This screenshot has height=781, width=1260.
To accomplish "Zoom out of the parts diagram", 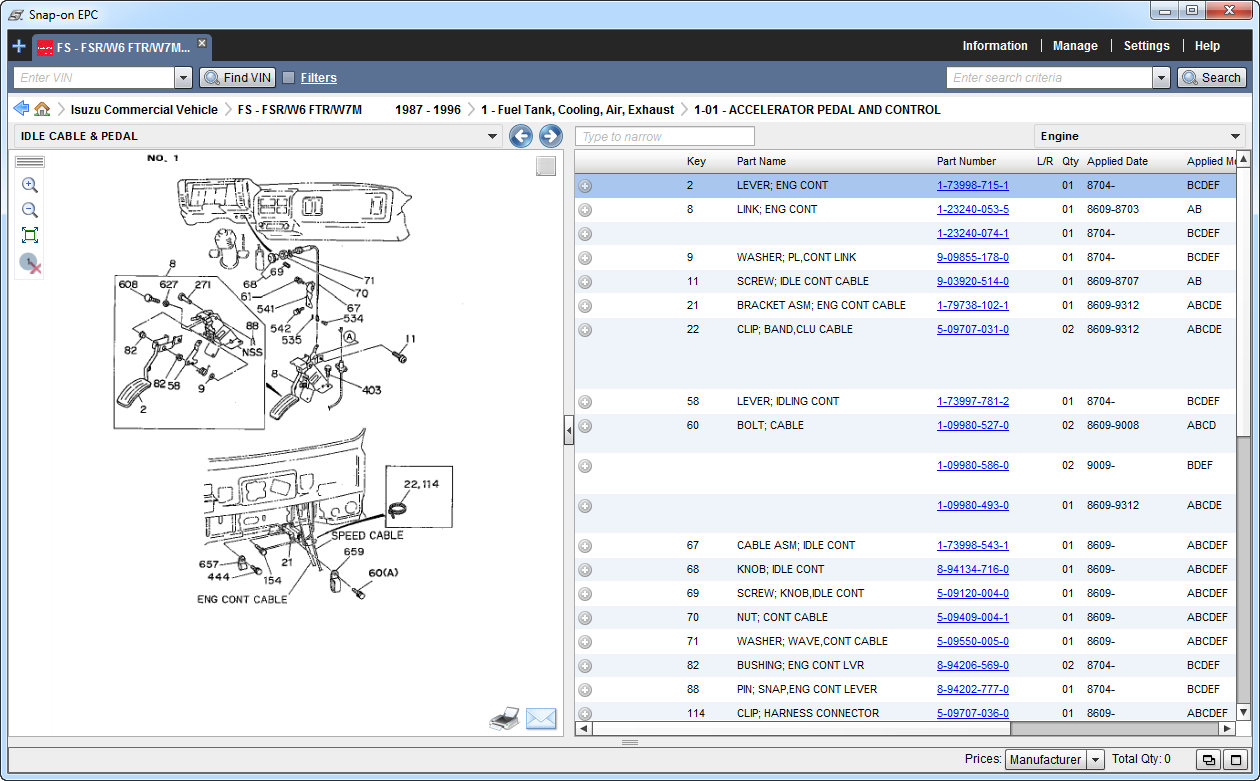I will (30, 210).
